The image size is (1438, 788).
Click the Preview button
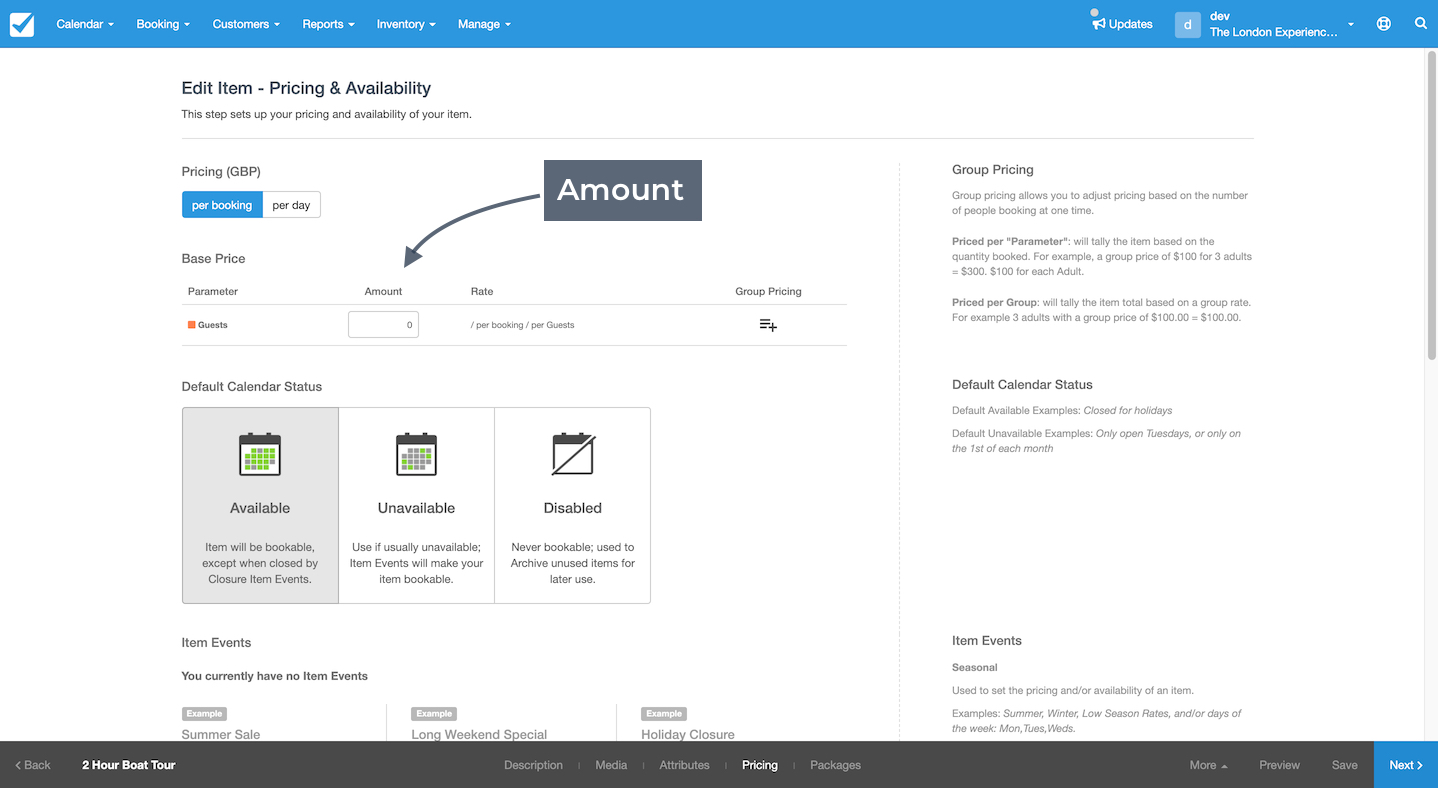coord(1279,765)
